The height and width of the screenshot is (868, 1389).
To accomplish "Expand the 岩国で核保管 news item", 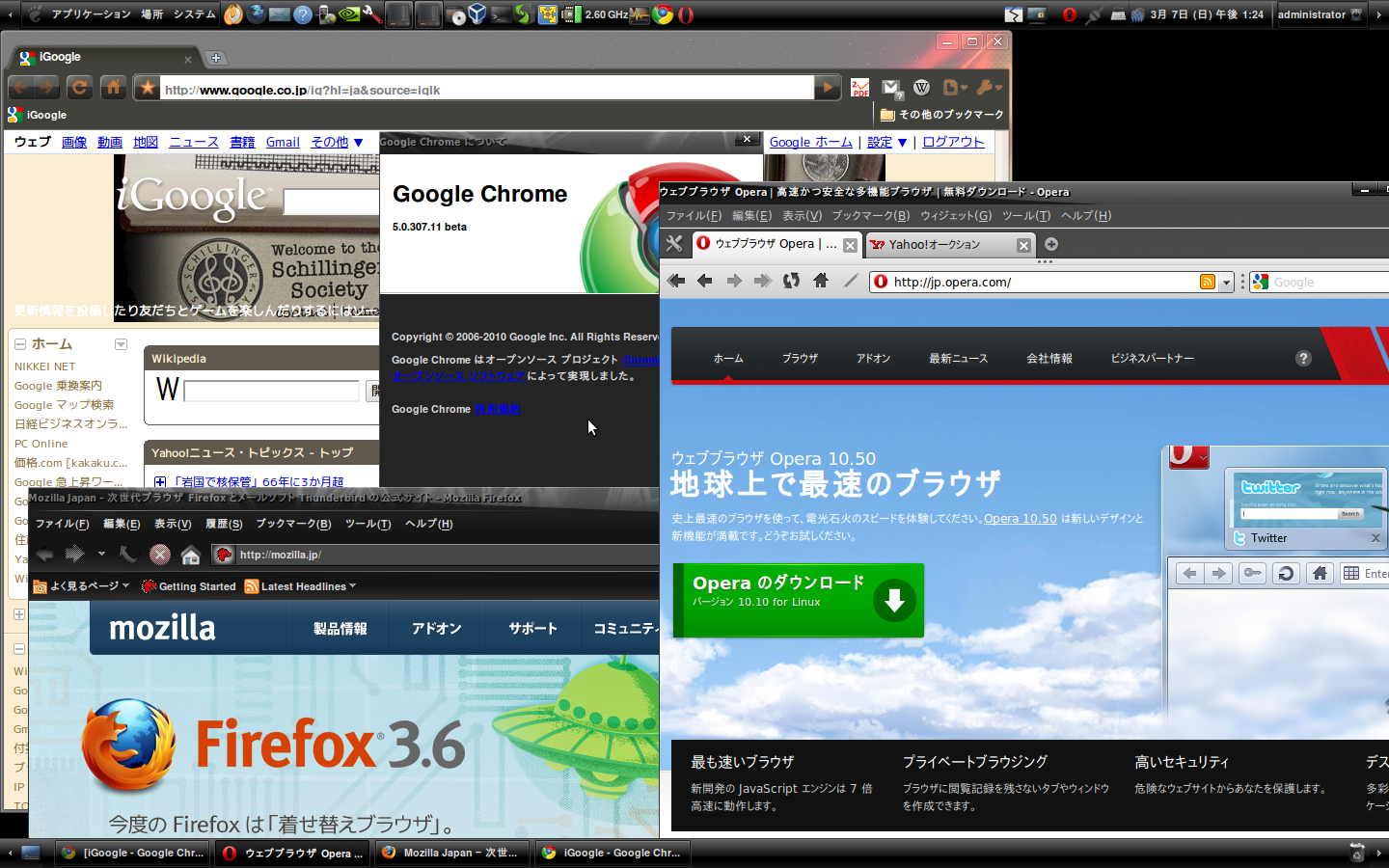I will click(160, 481).
